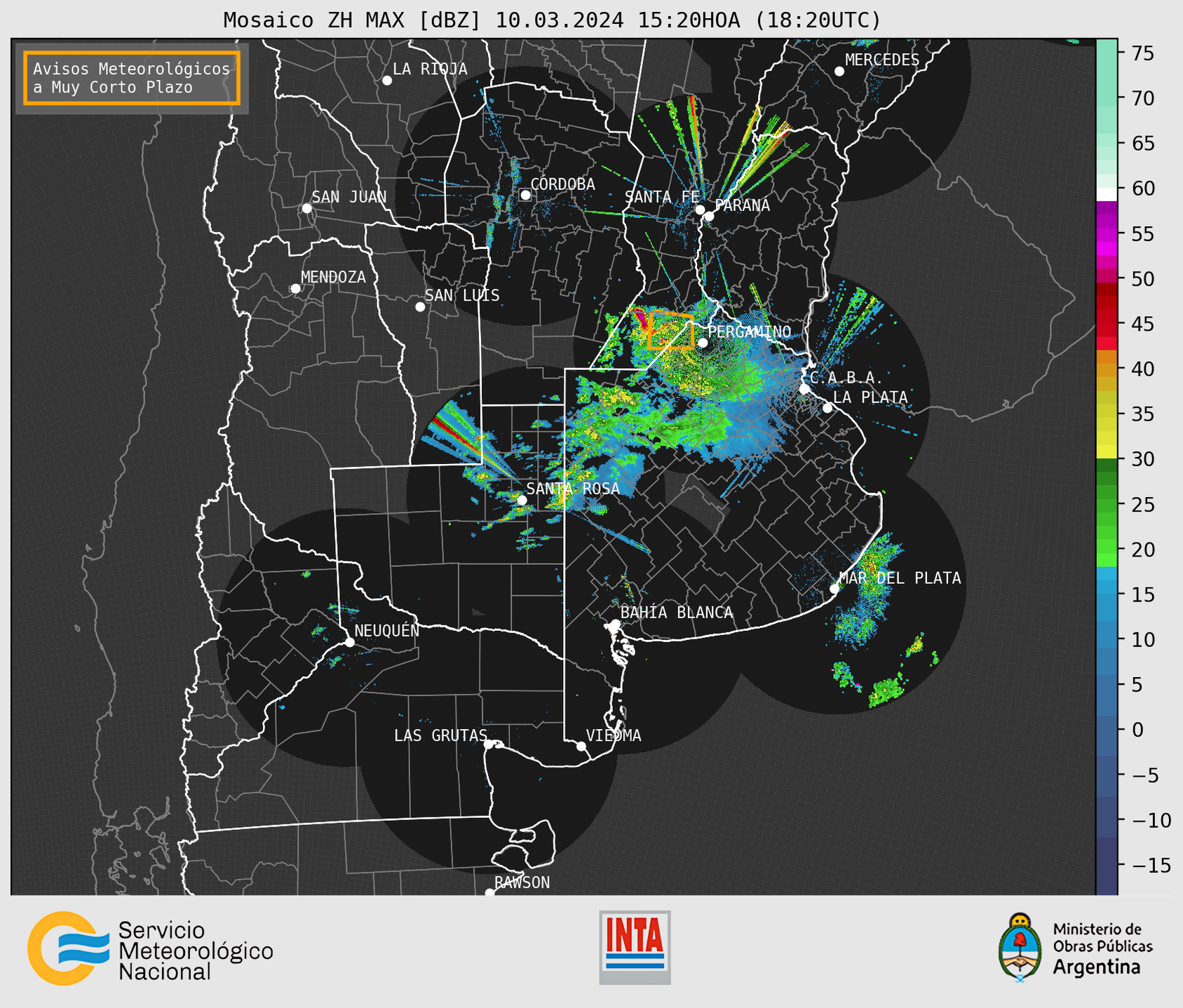Click the SANTA ROSA label text

(573, 489)
